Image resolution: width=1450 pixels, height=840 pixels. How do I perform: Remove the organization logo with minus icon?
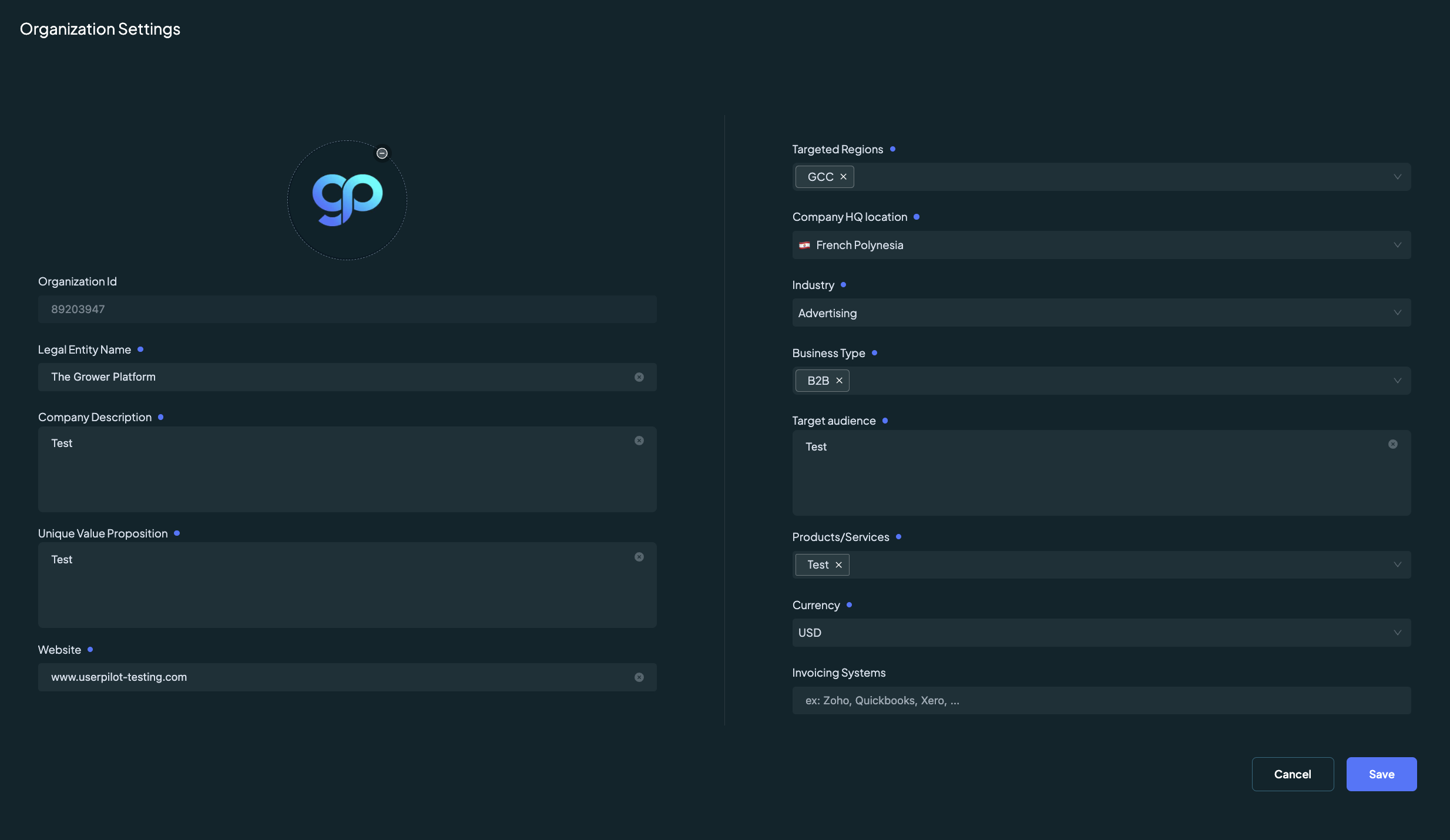coord(382,153)
